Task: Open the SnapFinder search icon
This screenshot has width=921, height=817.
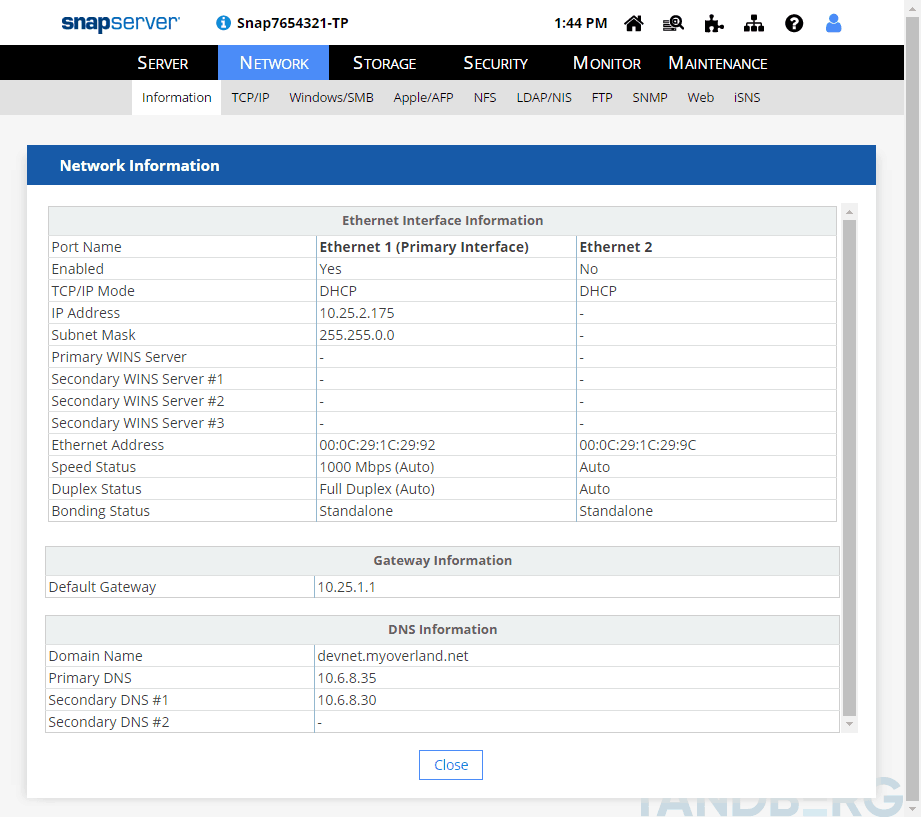Action: click(673, 23)
